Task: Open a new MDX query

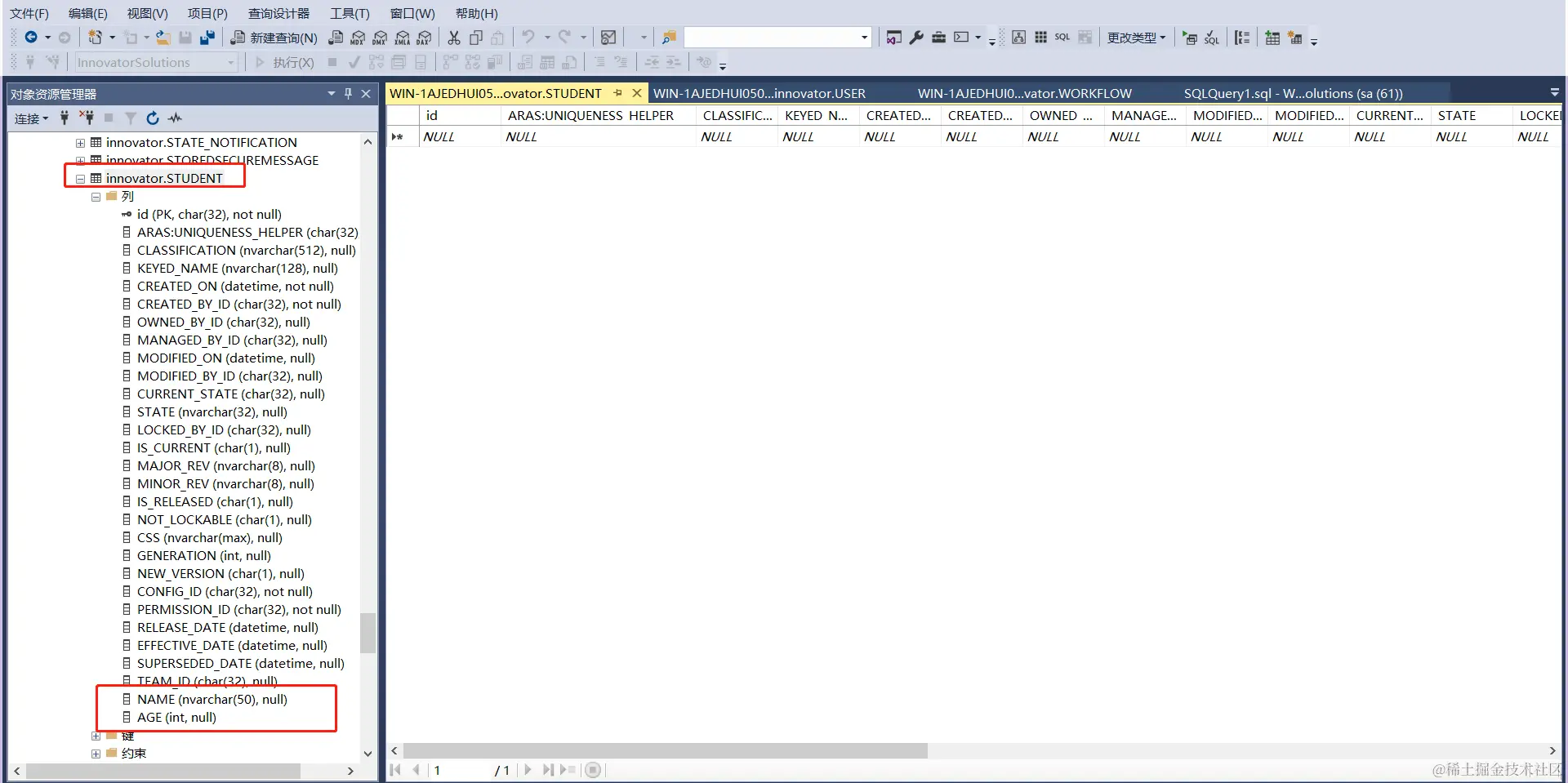Action: pos(359,38)
